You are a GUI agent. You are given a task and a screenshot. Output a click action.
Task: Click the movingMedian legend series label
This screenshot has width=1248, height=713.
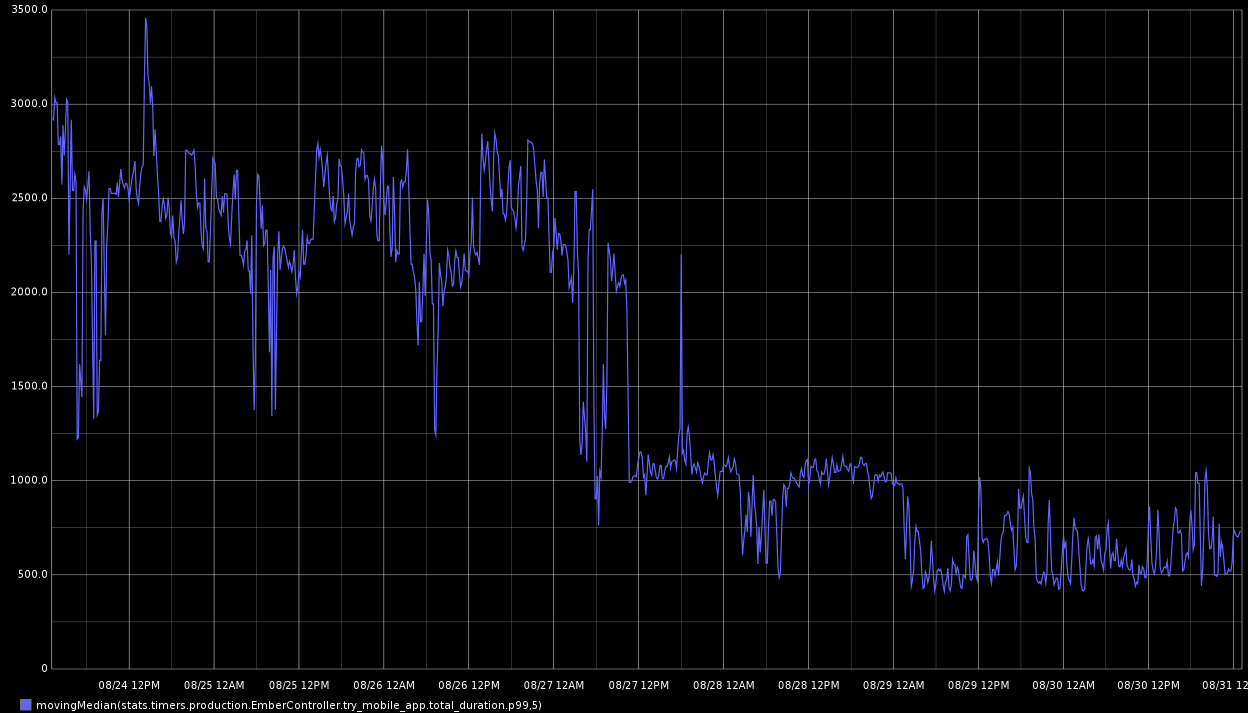(288, 705)
